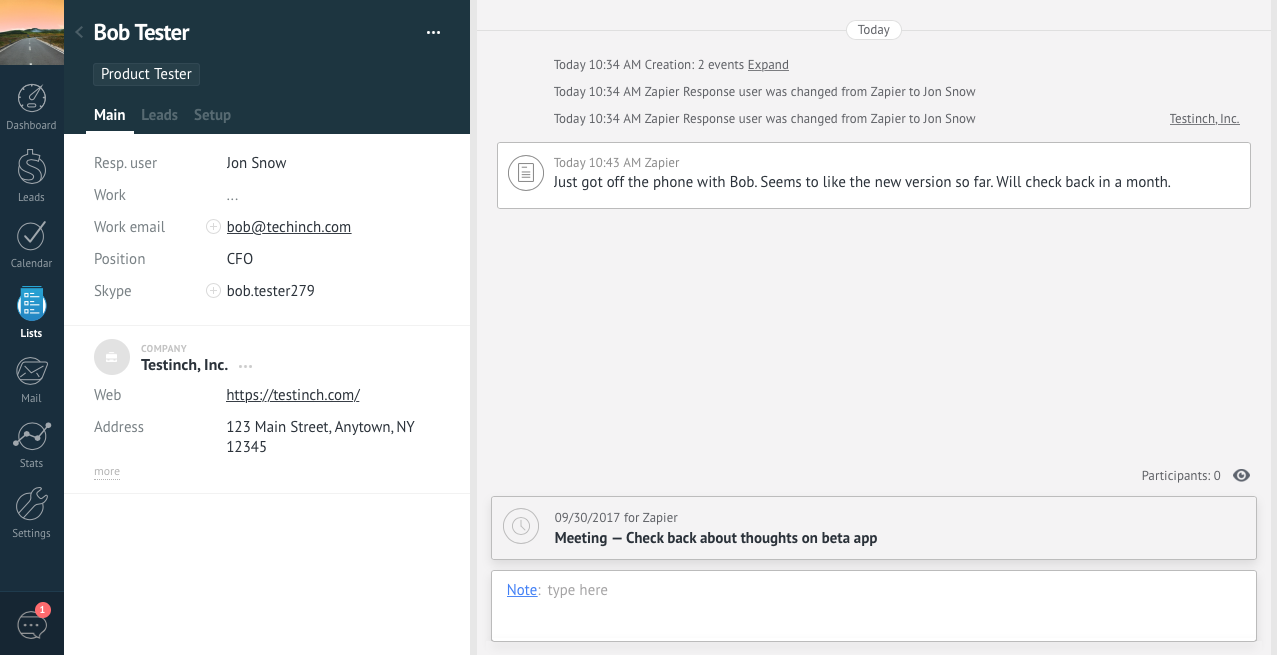Open the Meeting — Check back task
Viewport: 1277px width, 655px height.
pyautogui.click(x=716, y=538)
